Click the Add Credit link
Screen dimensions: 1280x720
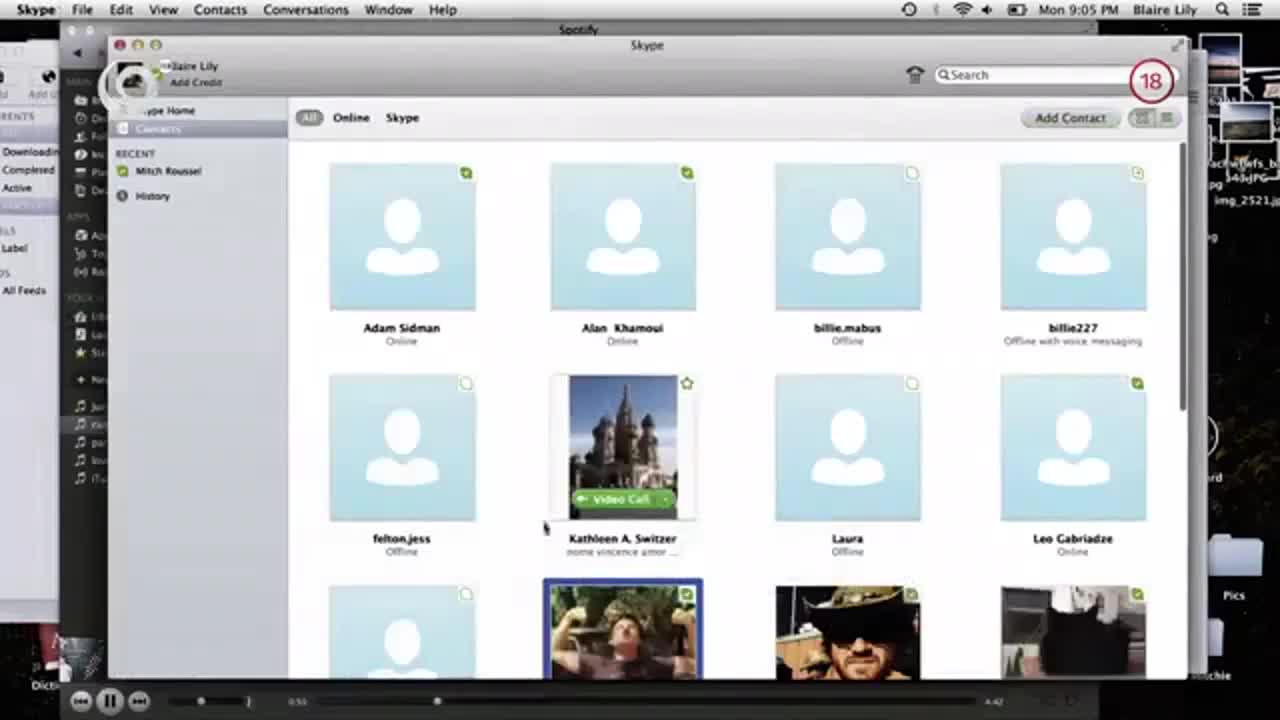(x=196, y=83)
